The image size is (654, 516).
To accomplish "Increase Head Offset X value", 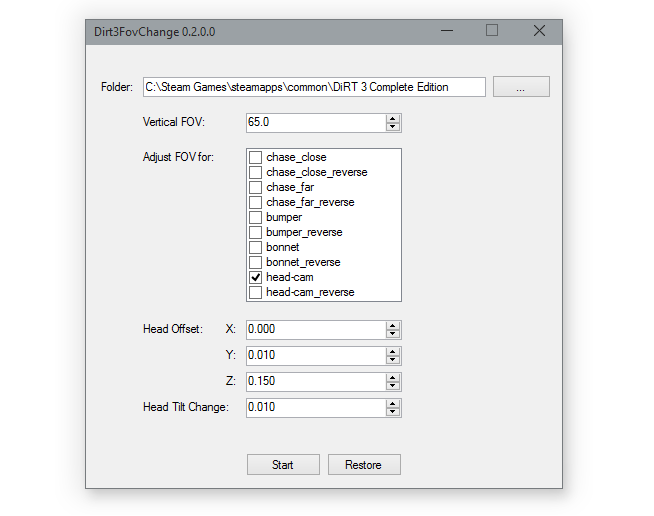I will pos(392,326).
